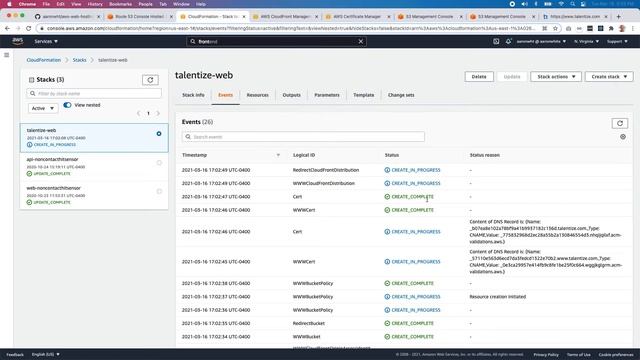Switch to the Outputs tab

[x=291, y=95]
